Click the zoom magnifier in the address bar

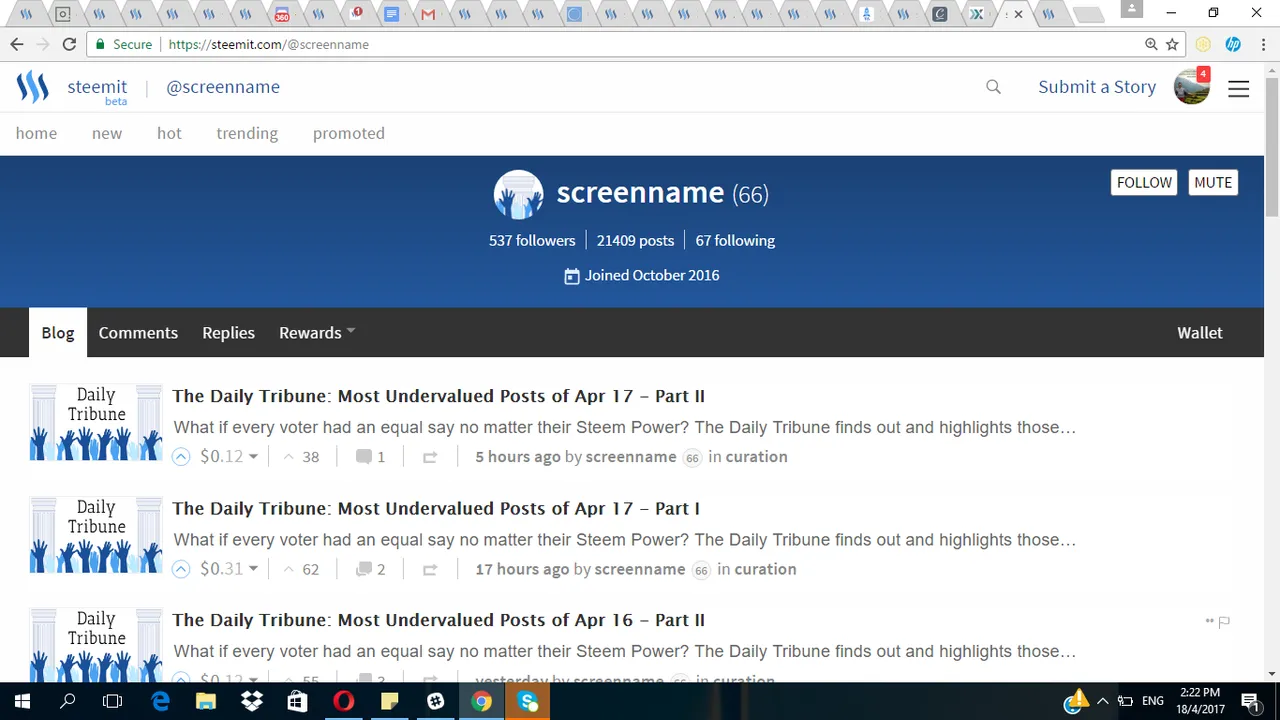pos(1151,44)
